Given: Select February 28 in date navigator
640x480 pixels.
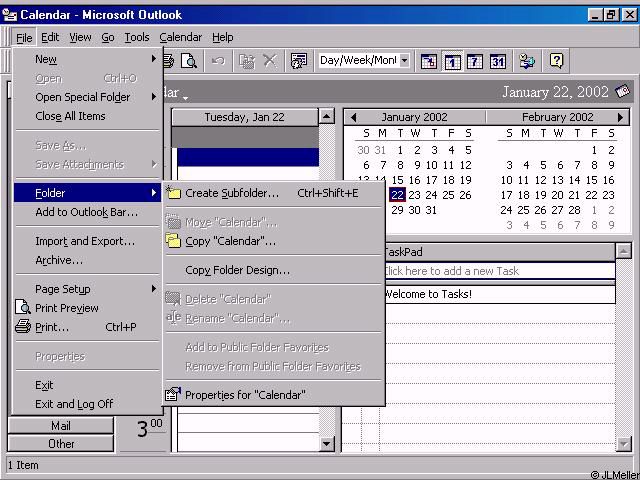Looking at the screenshot, I should 574,210.
